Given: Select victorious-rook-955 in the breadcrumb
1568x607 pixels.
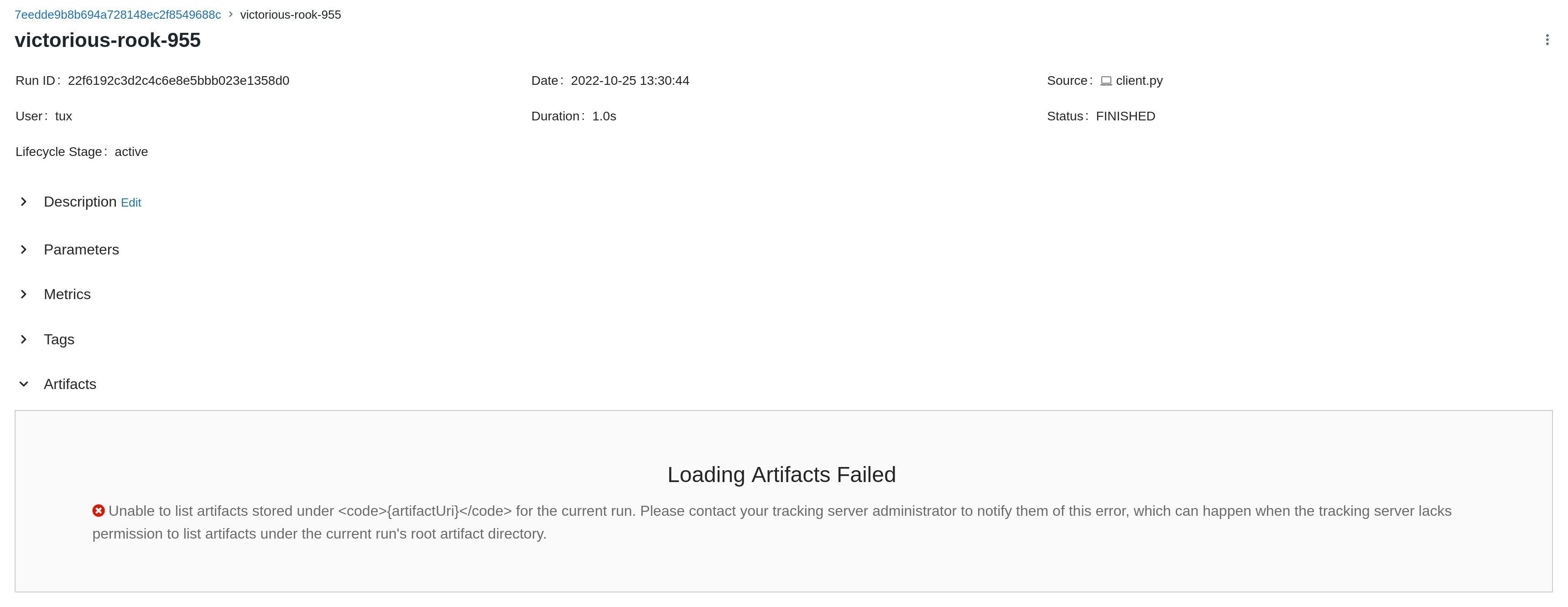Looking at the screenshot, I should 290,15.
